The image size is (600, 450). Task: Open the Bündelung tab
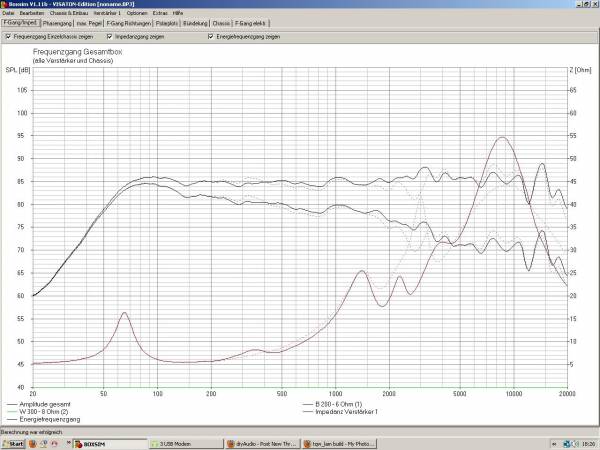195,23
